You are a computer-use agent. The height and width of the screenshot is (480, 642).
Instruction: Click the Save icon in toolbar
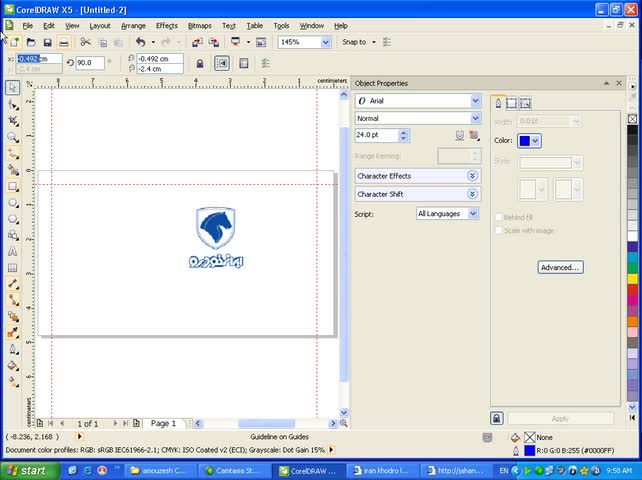(47, 42)
